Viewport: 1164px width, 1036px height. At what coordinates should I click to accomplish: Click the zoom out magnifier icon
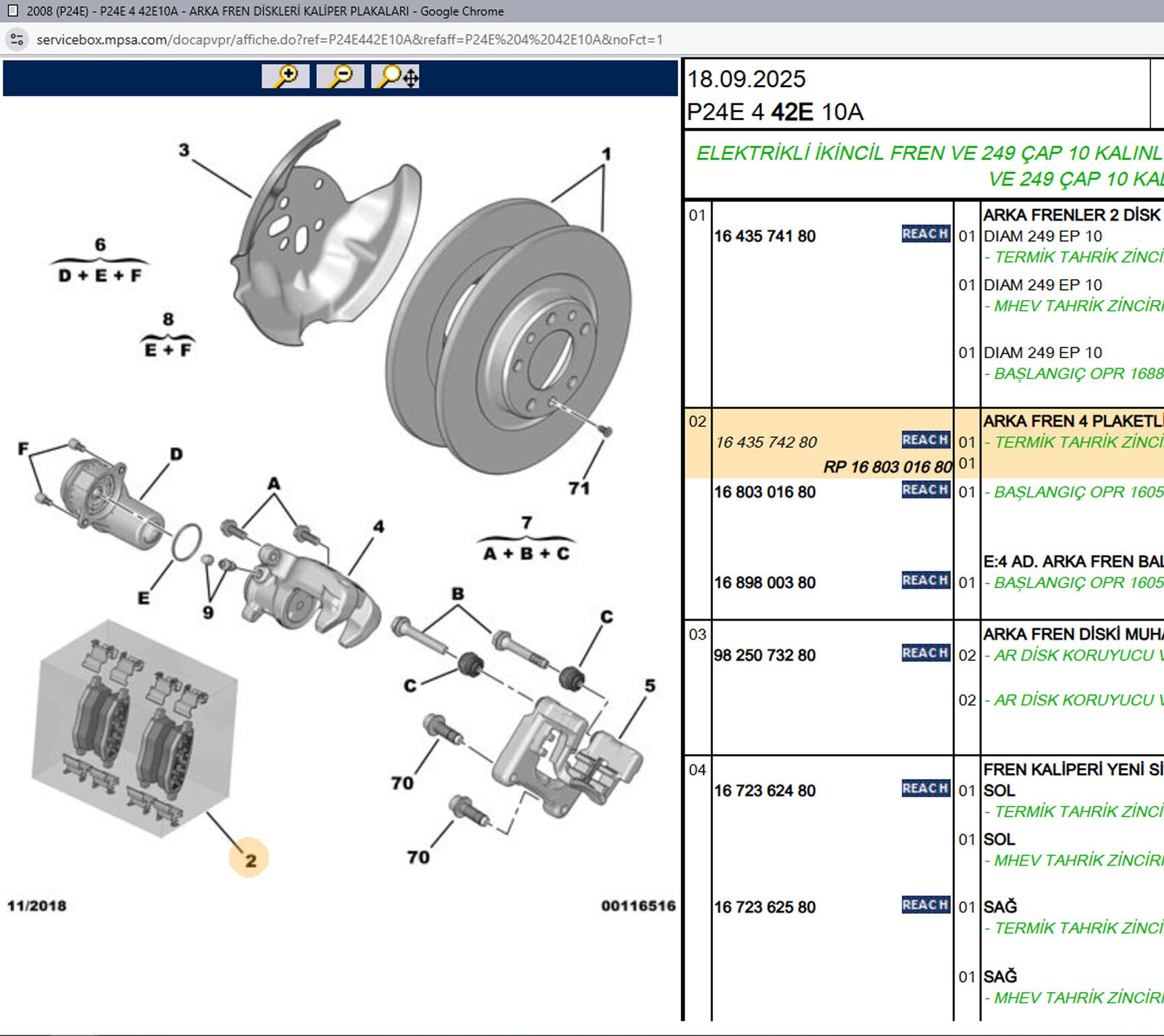(341, 76)
